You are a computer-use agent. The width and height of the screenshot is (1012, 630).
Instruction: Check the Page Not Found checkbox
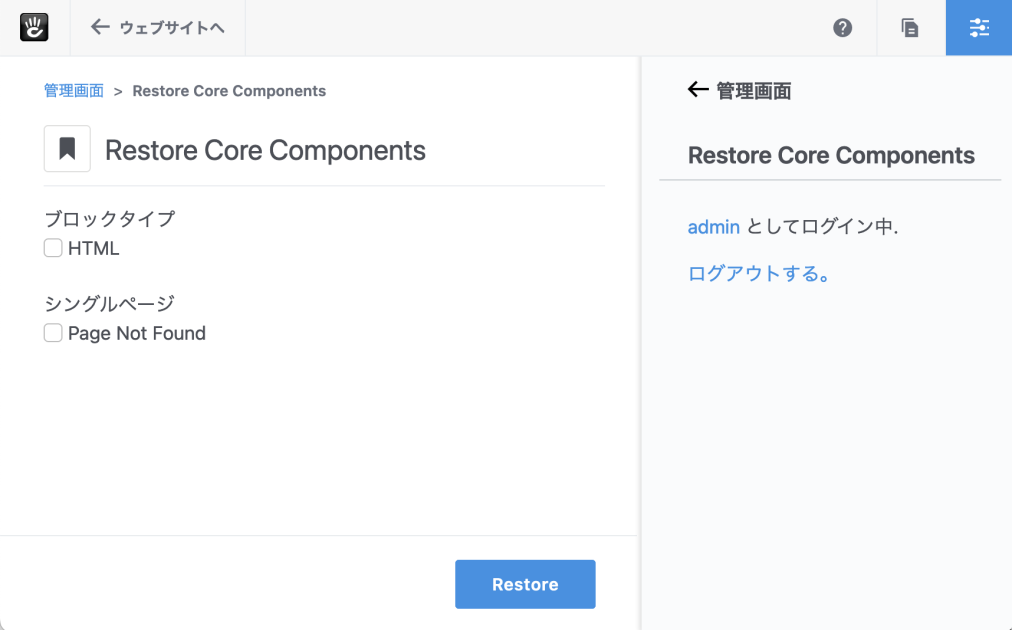pyautogui.click(x=53, y=333)
